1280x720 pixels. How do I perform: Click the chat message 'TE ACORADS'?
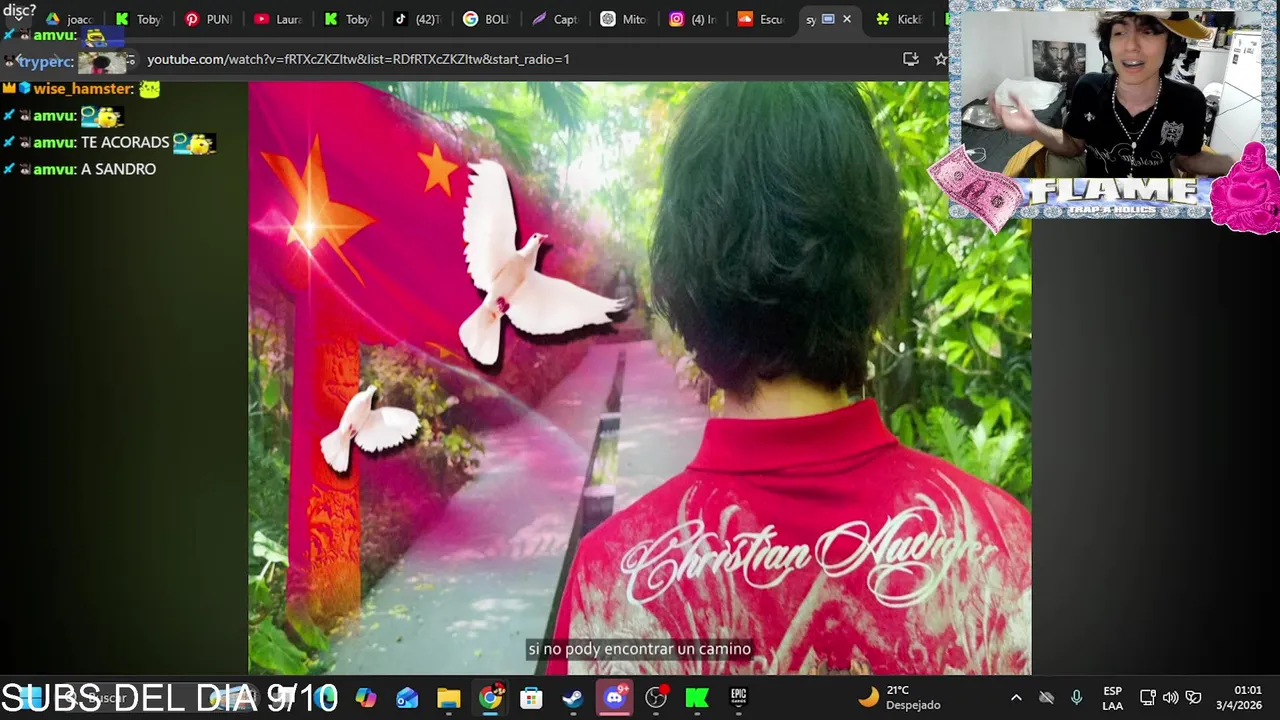125,143
